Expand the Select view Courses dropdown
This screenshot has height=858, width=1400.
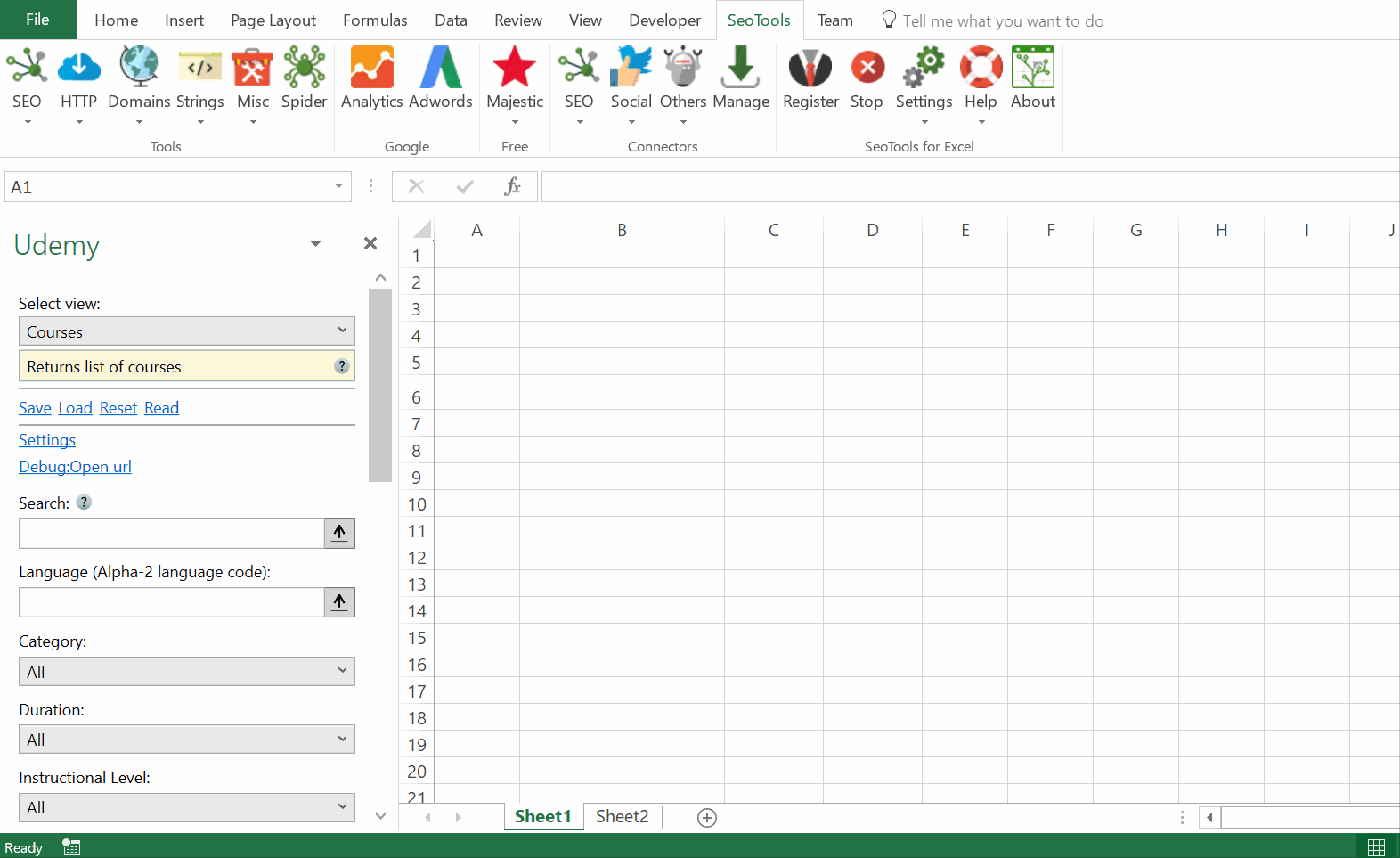pyautogui.click(x=342, y=331)
